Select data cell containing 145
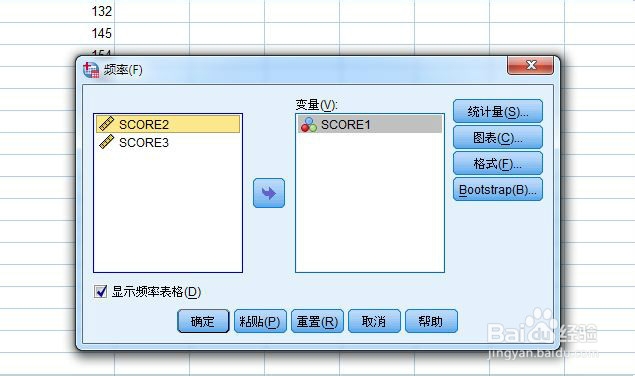This screenshot has width=635, height=376. point(58,33)
